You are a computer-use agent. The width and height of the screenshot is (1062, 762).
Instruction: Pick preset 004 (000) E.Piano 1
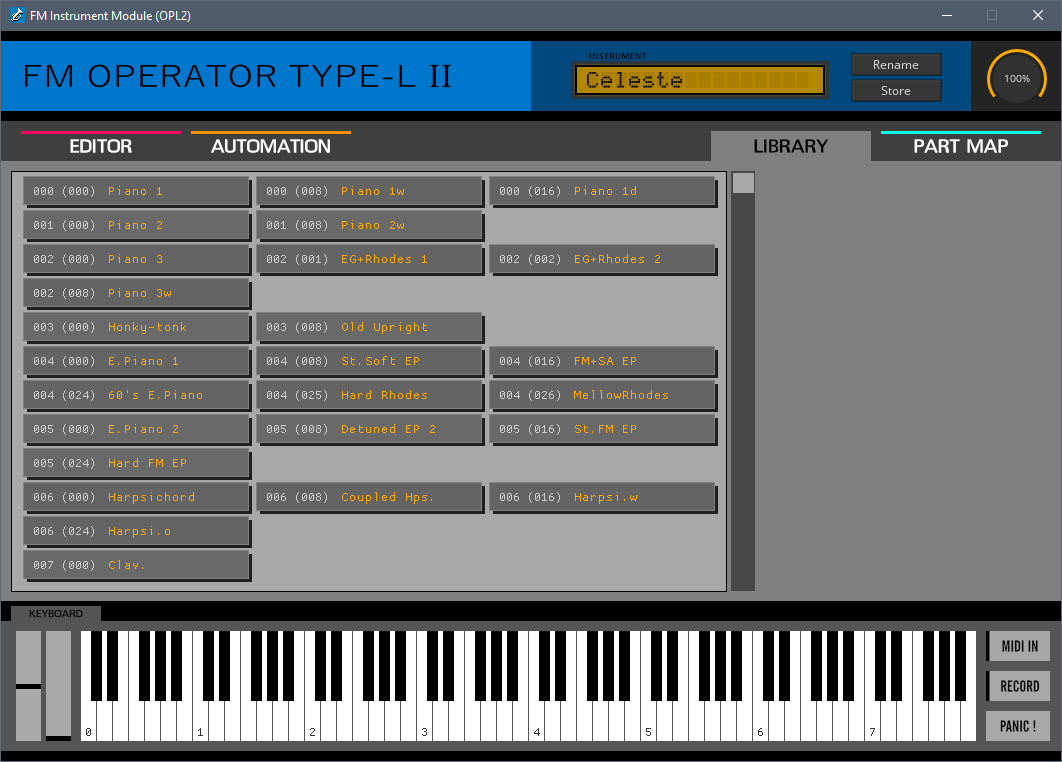click(137, 362)
